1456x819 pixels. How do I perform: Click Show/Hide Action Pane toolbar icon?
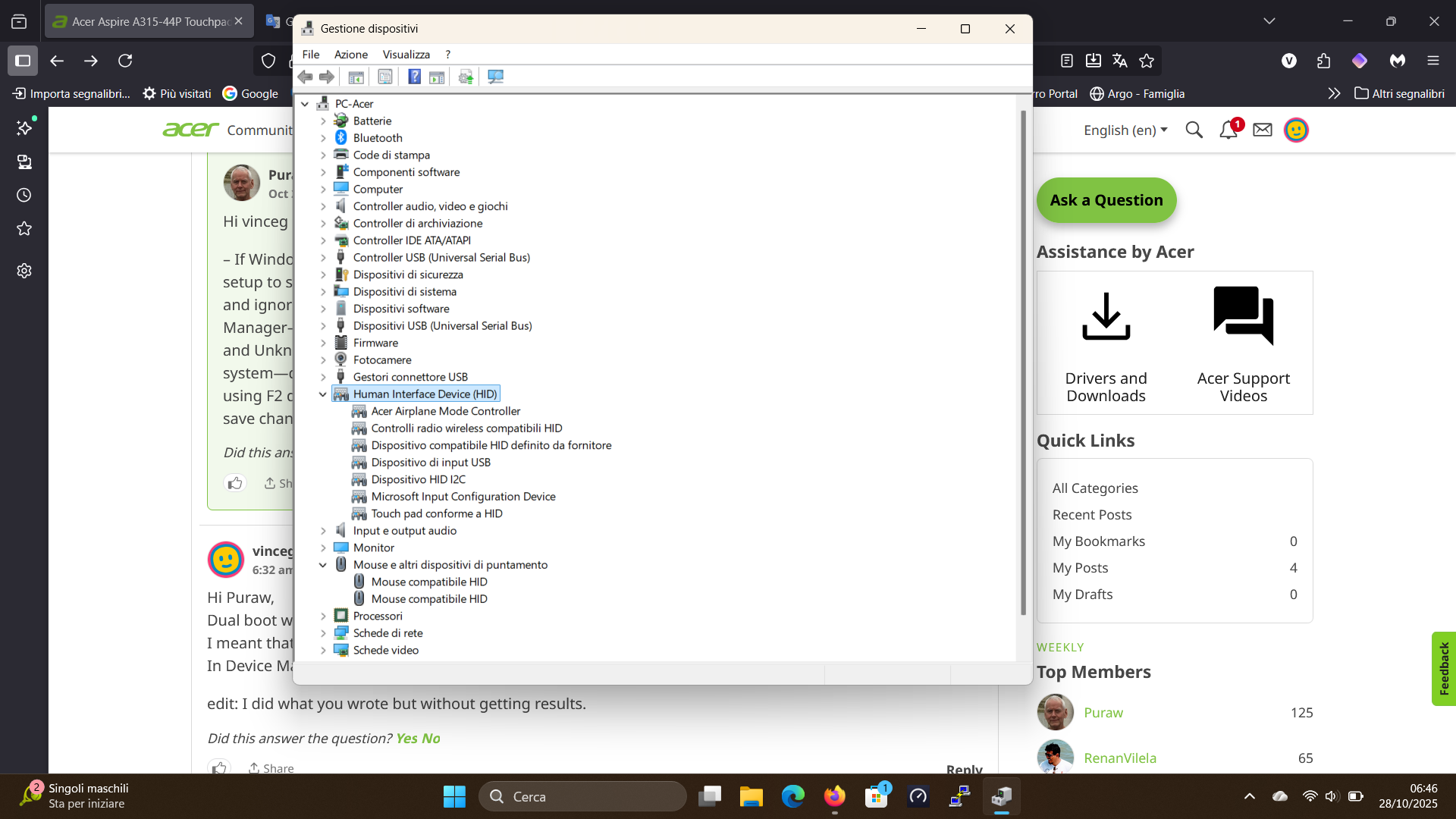tap(437, 77)
